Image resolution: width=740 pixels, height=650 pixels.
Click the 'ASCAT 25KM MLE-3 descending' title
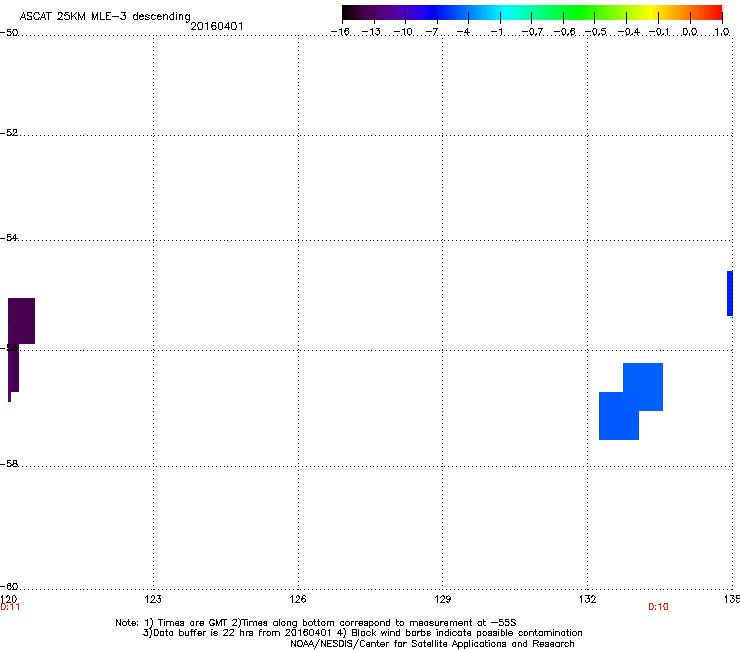point(105,16)
